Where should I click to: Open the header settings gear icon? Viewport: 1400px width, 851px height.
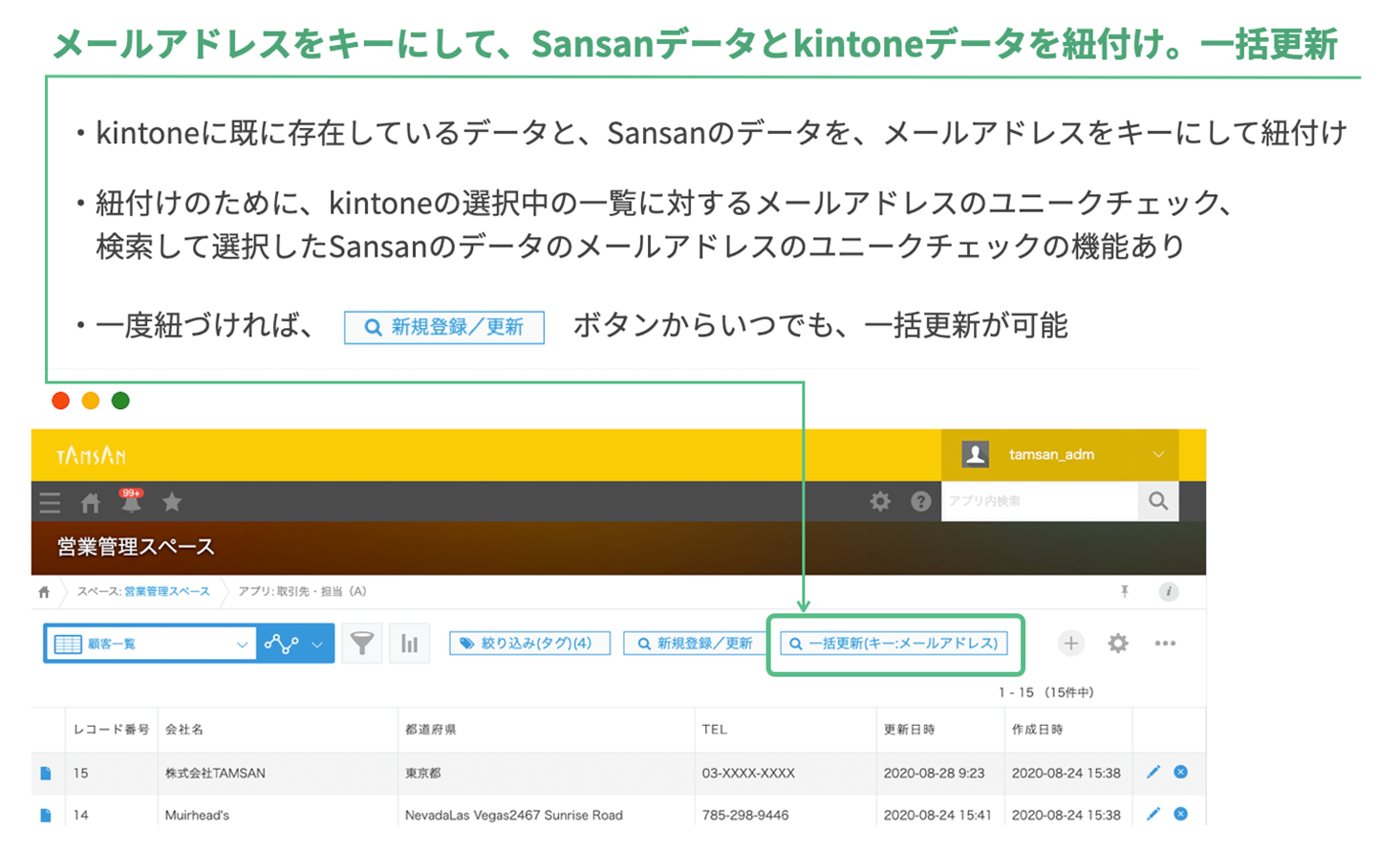[880, 501]
